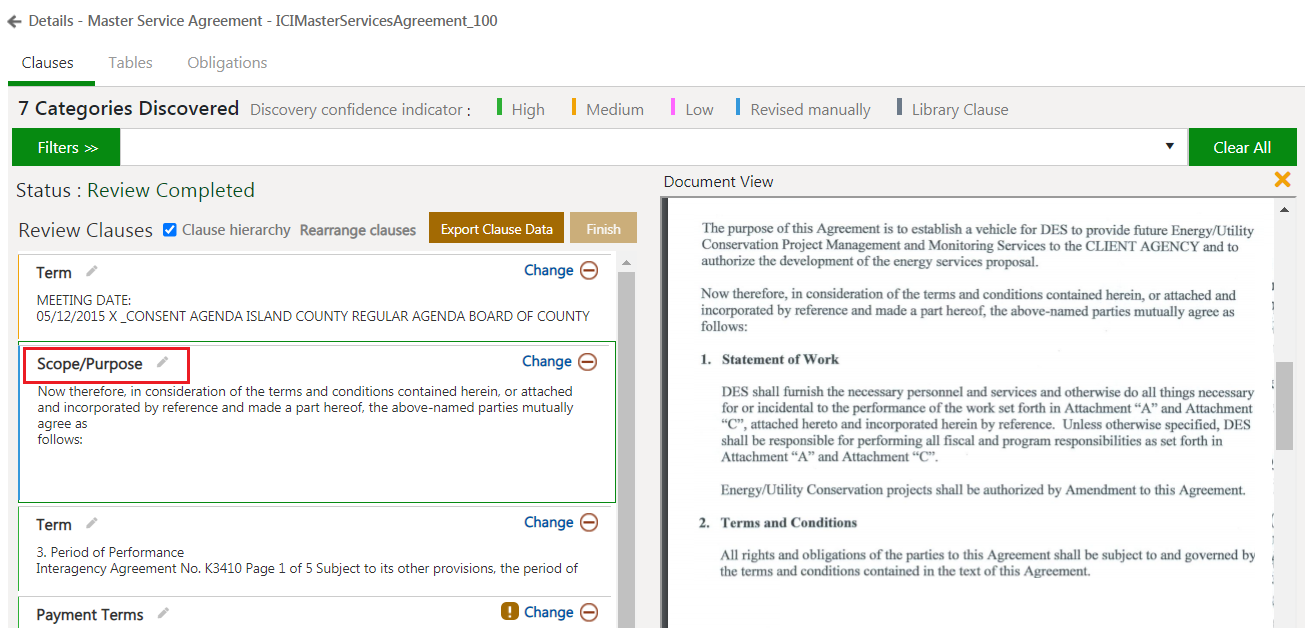
Task: Click the back arrow beside Details
Action: [x=14, y=21]
